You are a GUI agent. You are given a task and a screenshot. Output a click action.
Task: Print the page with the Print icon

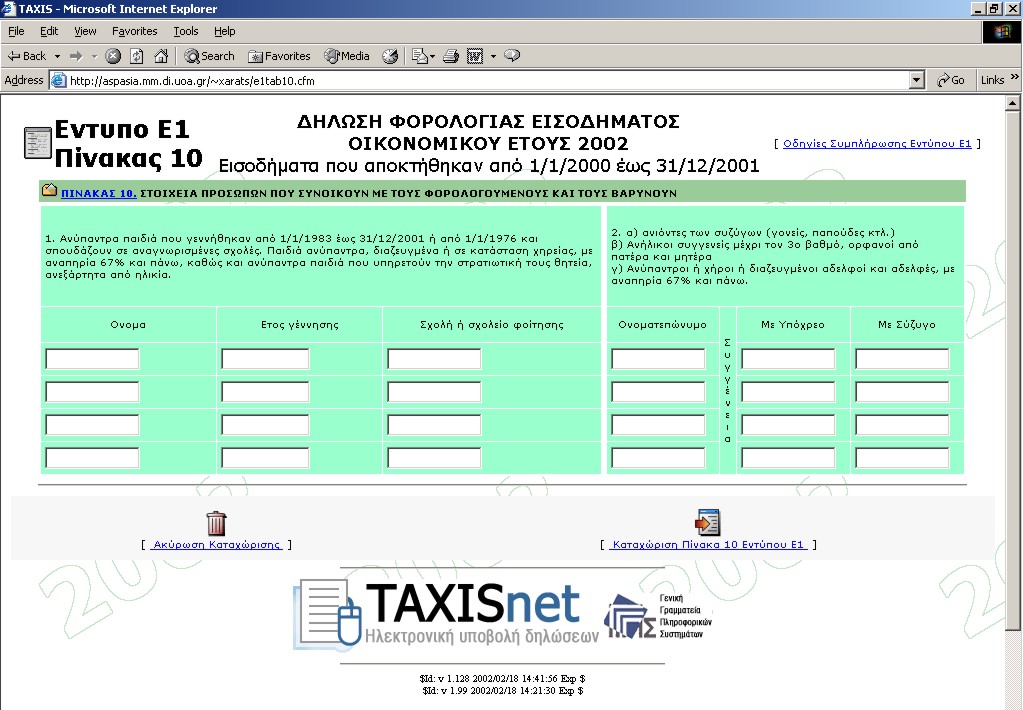pyautogui.click(x=451, y=56)
